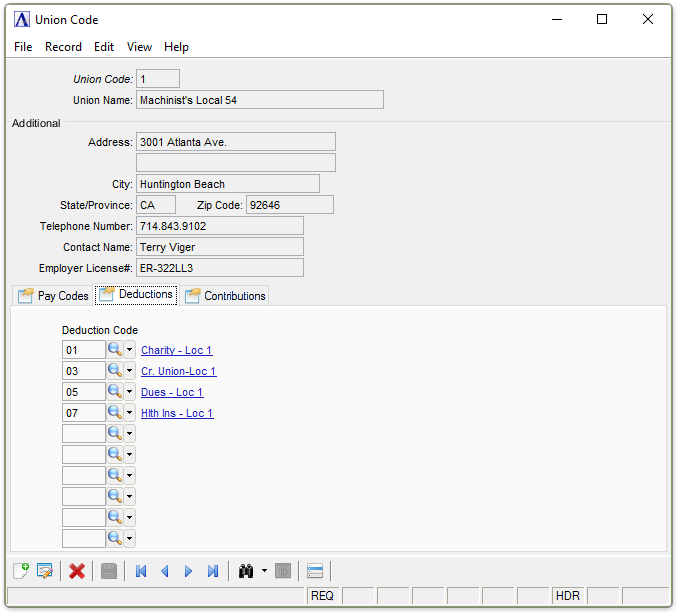
Task: Click the New record icon
Action: point(21,571)
